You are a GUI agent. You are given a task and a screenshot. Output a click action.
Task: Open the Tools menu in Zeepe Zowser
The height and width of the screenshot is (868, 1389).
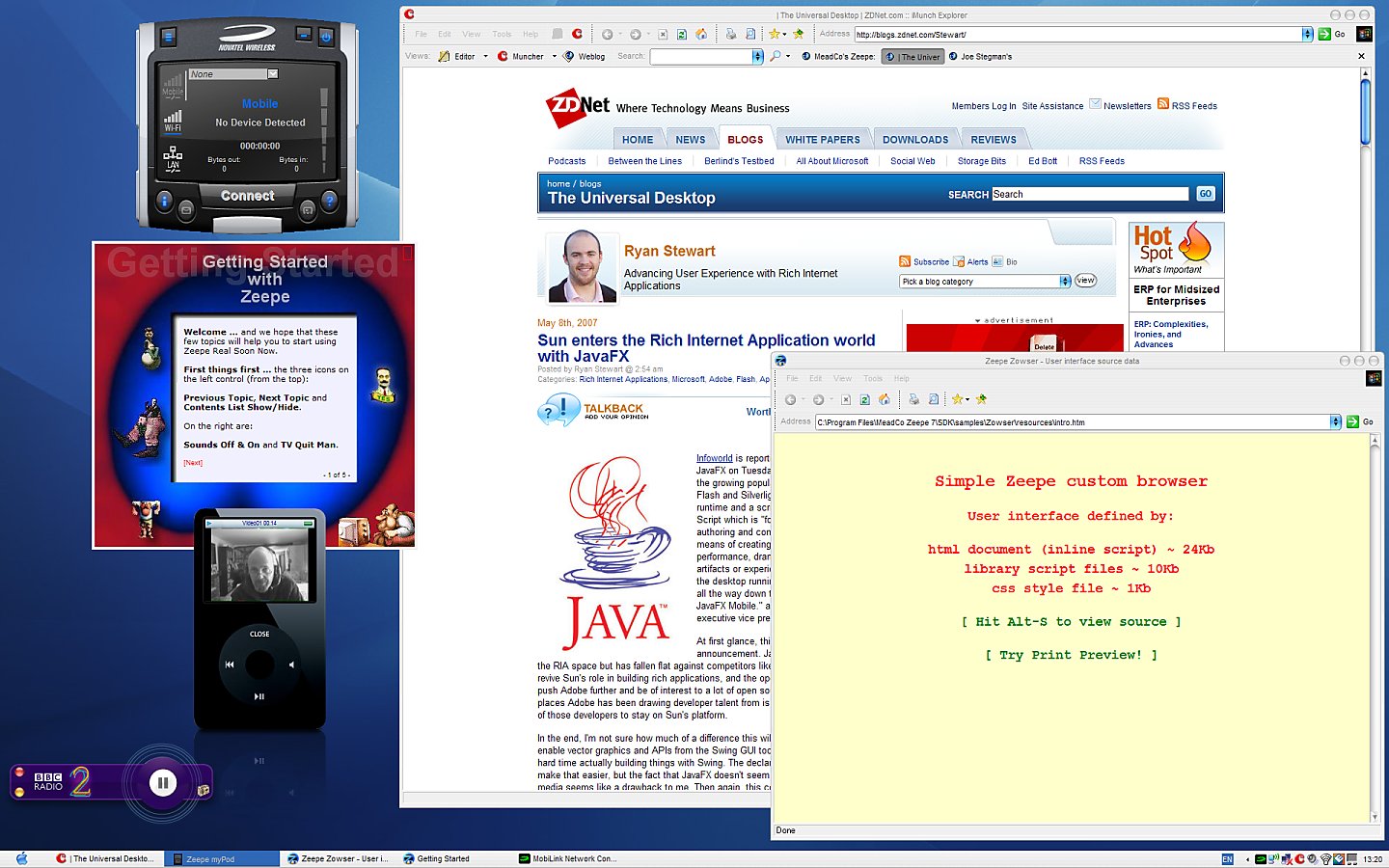873,378
